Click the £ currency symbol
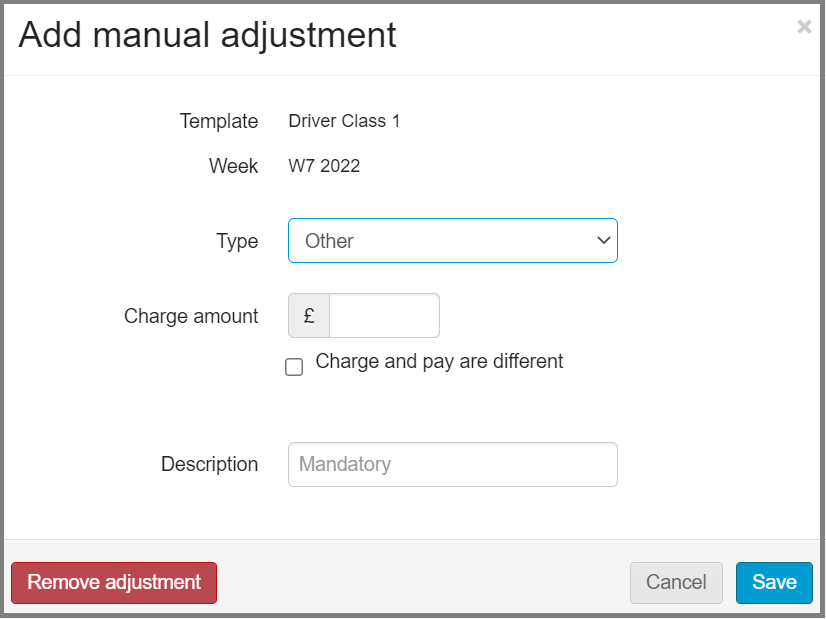This screenshot has width=826, height=619. pos(308,315)
